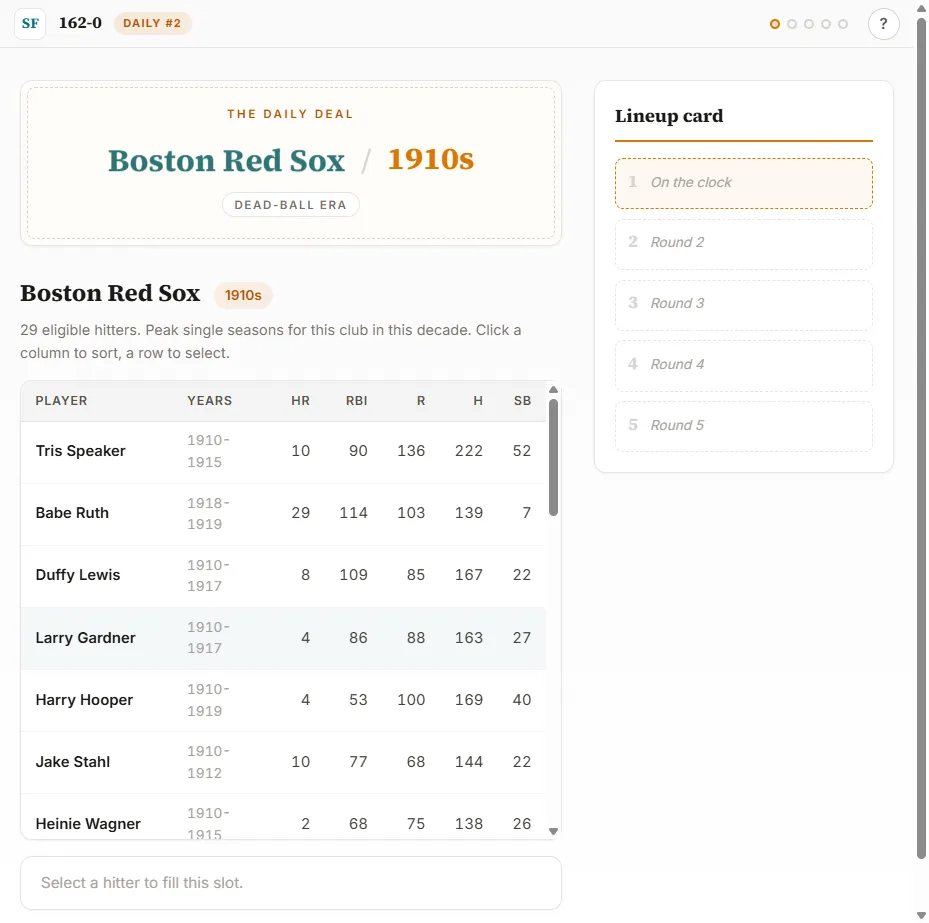929x923 pixels.
Task: Sort table by R column
Action: coord(421,400)
